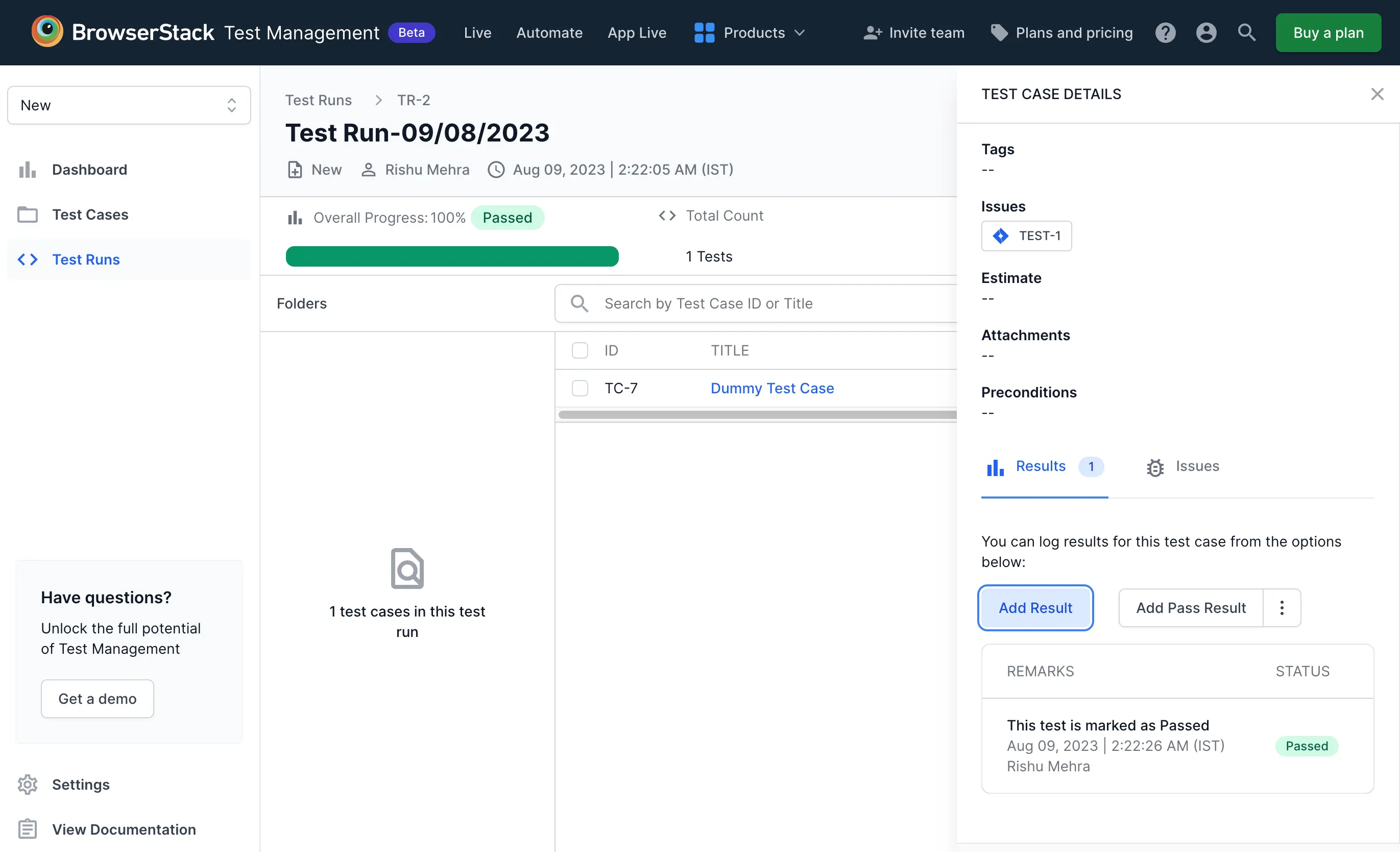Close the Test Case Details panel

pyautogui.click(x=1377, y=94)
